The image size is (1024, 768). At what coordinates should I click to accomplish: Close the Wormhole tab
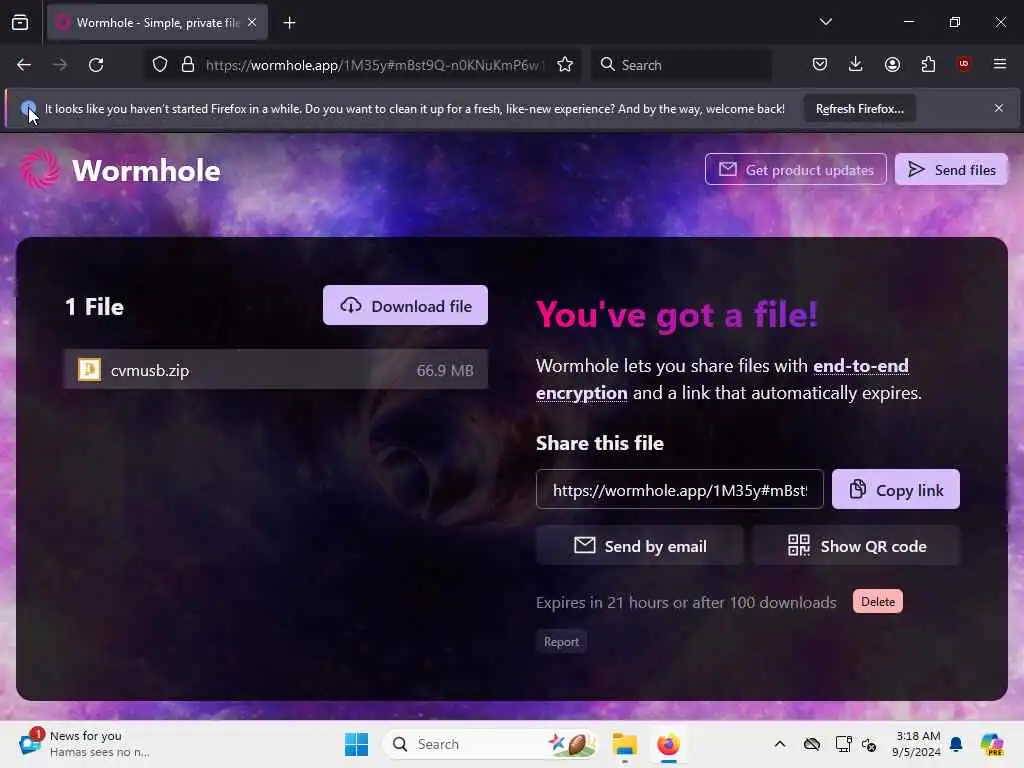point(252,22)
